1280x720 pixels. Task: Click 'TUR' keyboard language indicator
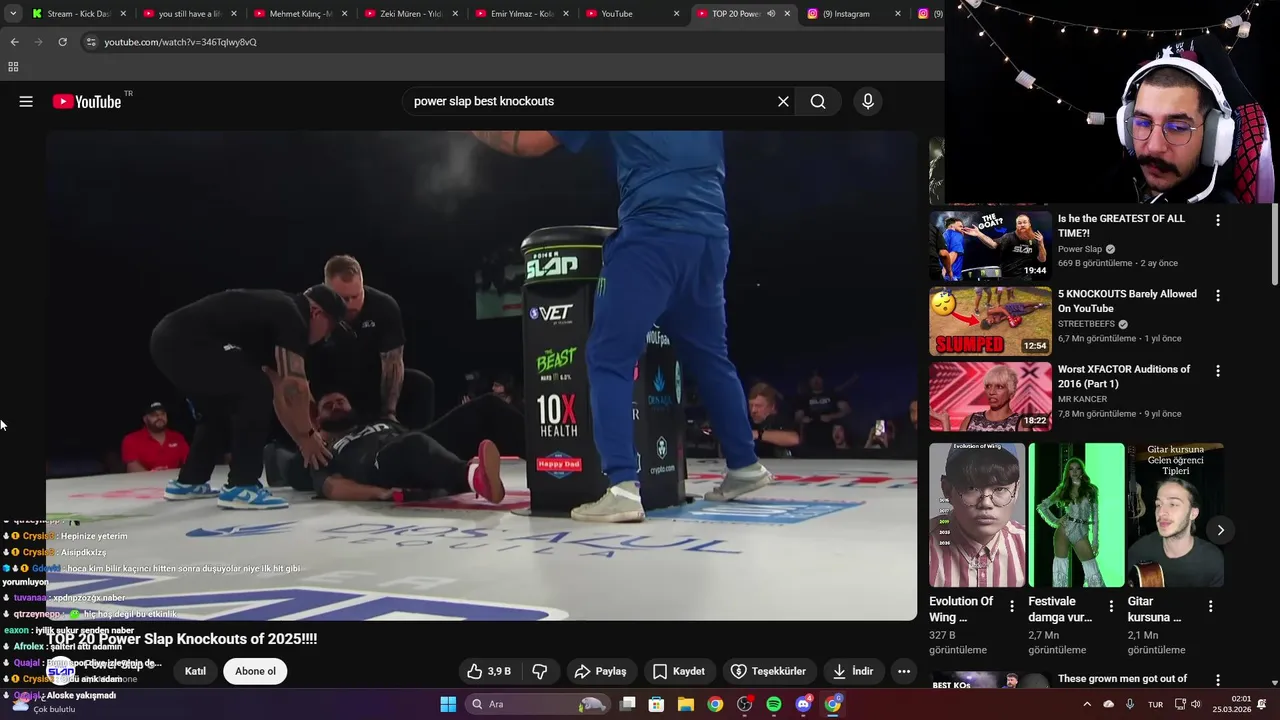[x=1155, y=704]
